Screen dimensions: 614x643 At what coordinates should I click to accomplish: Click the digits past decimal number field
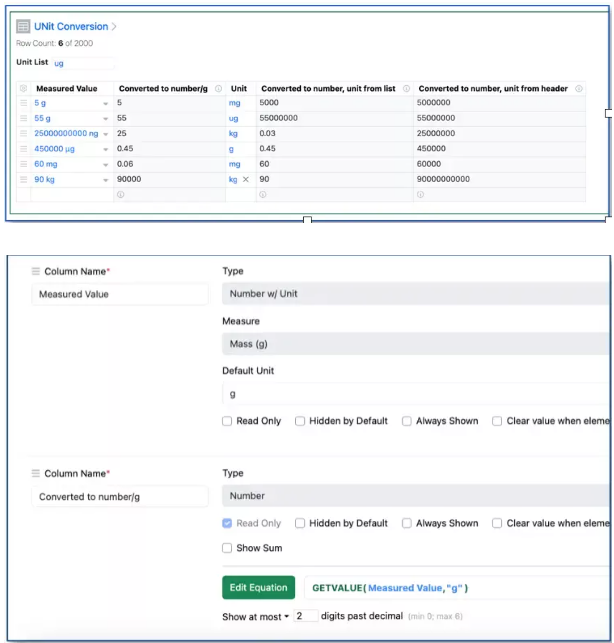pos(306,617)
